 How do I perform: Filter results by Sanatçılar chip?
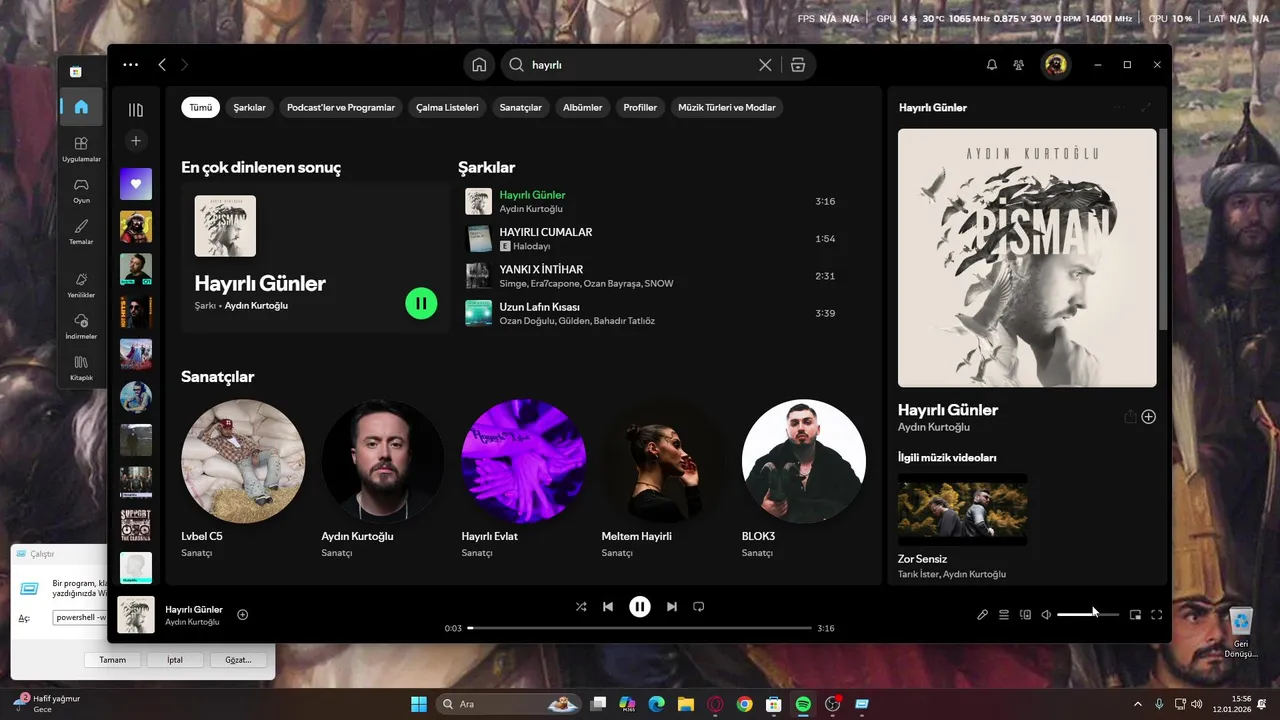(521, 107)
